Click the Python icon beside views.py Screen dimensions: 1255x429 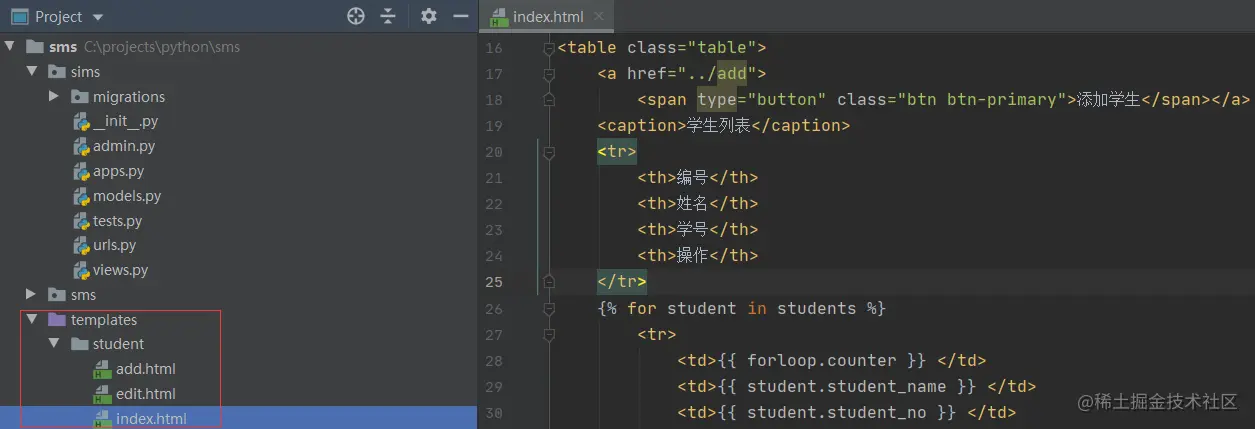tap(81, 270)
